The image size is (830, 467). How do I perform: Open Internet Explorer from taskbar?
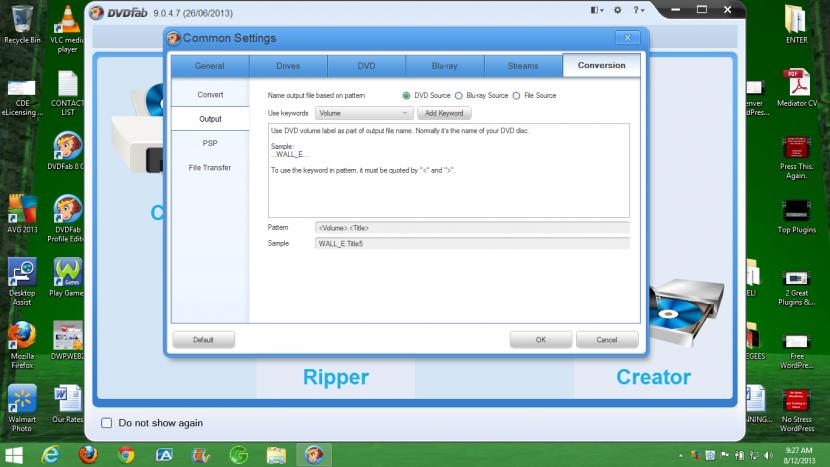click(51, 455)
